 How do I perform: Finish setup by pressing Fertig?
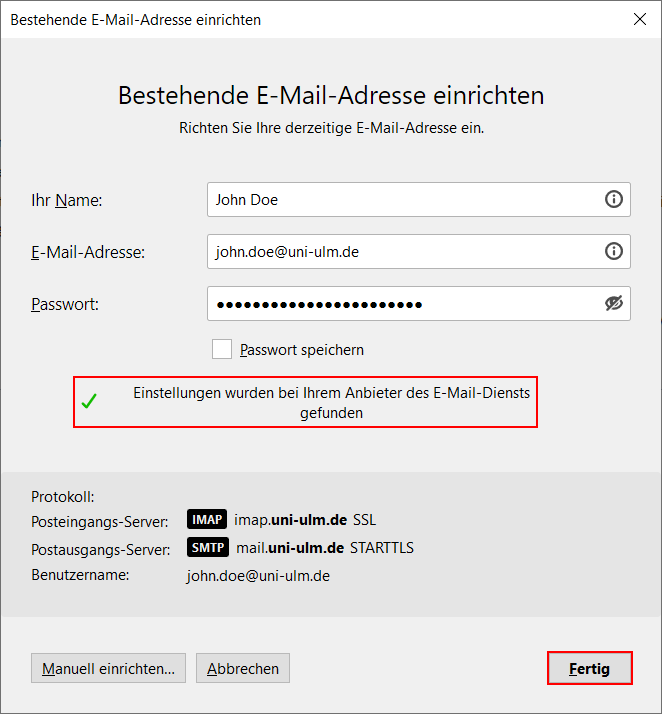pos(590,668)
